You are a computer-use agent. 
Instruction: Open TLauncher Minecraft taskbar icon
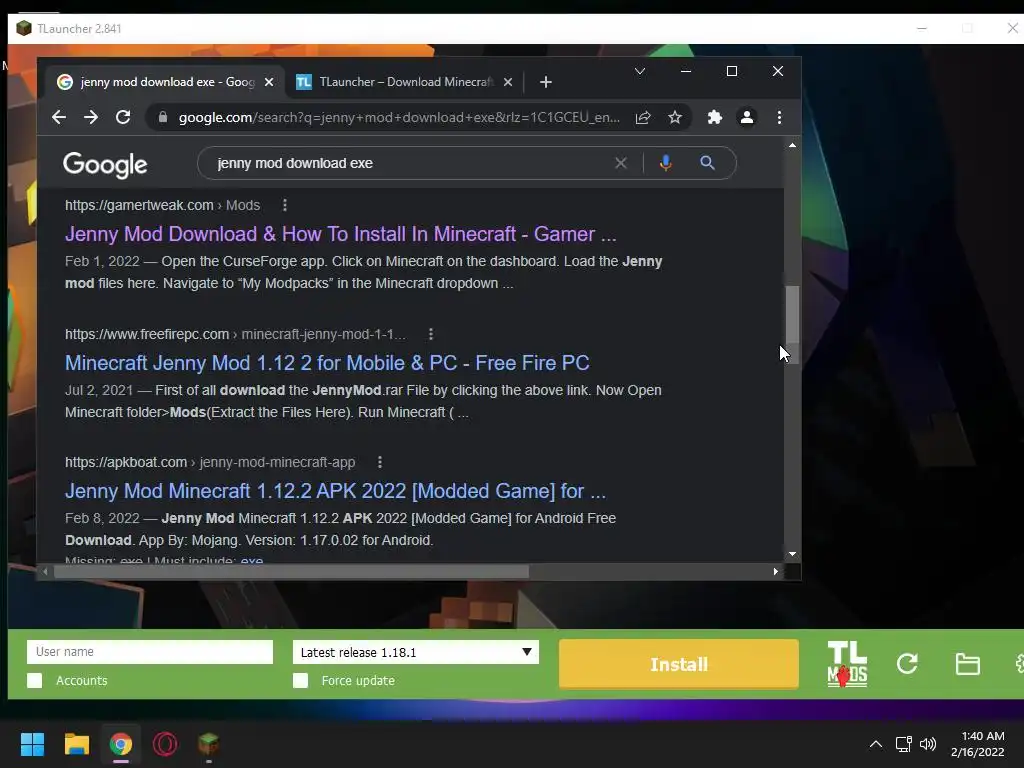[x=208, y=744]
